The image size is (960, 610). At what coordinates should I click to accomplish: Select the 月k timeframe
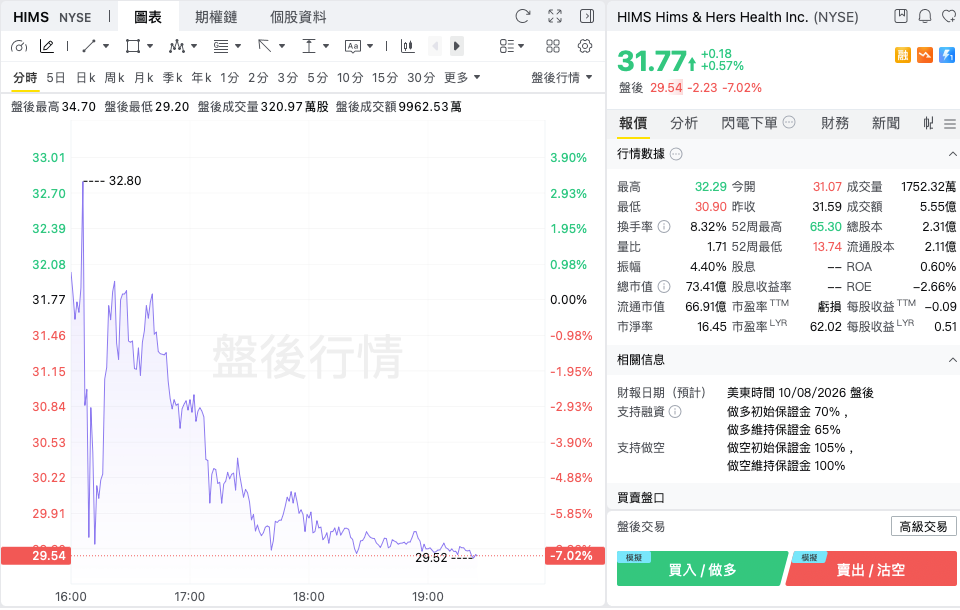point(144,77)
